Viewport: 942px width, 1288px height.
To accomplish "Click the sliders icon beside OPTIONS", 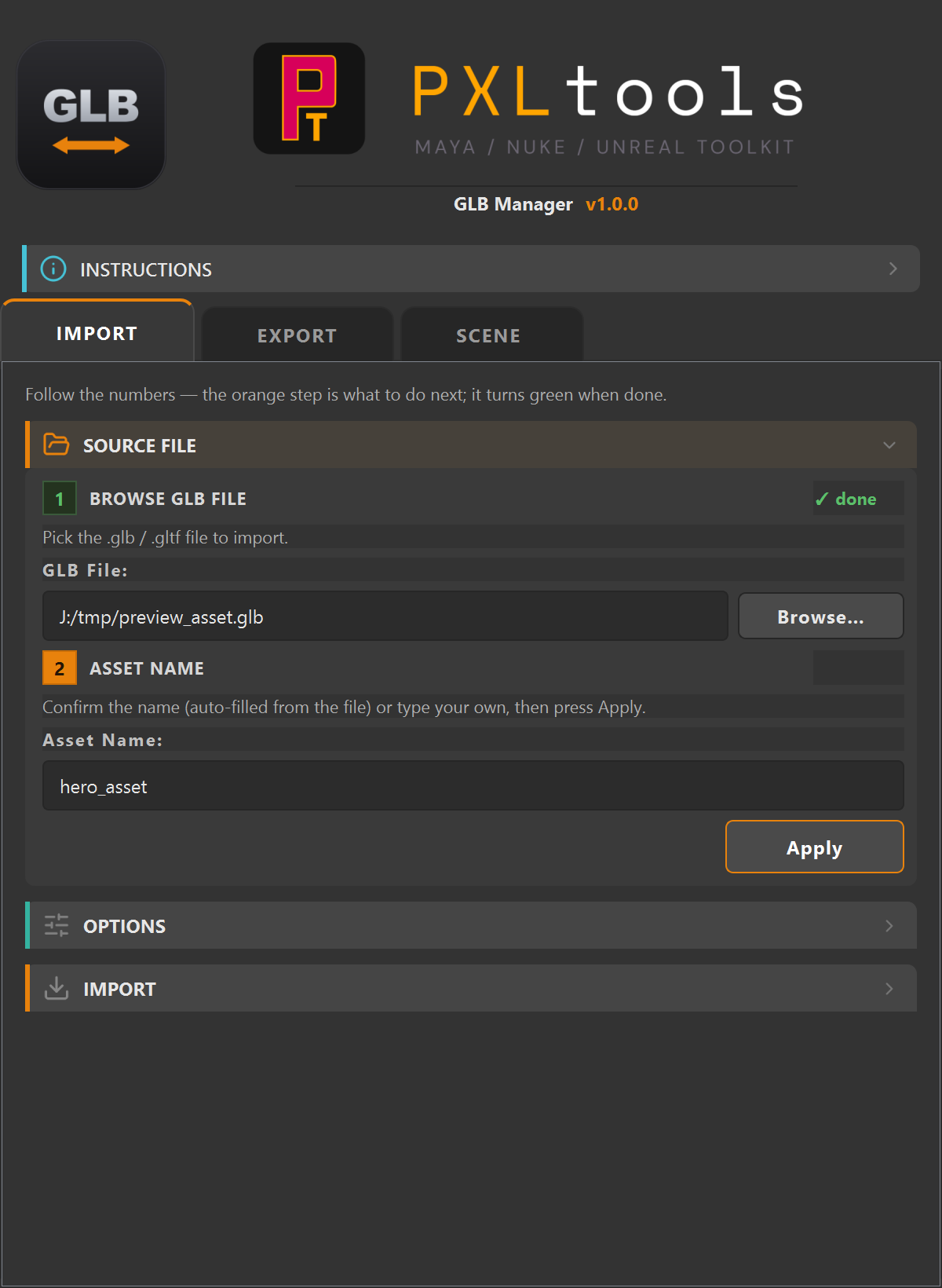I will coord(57,925).
